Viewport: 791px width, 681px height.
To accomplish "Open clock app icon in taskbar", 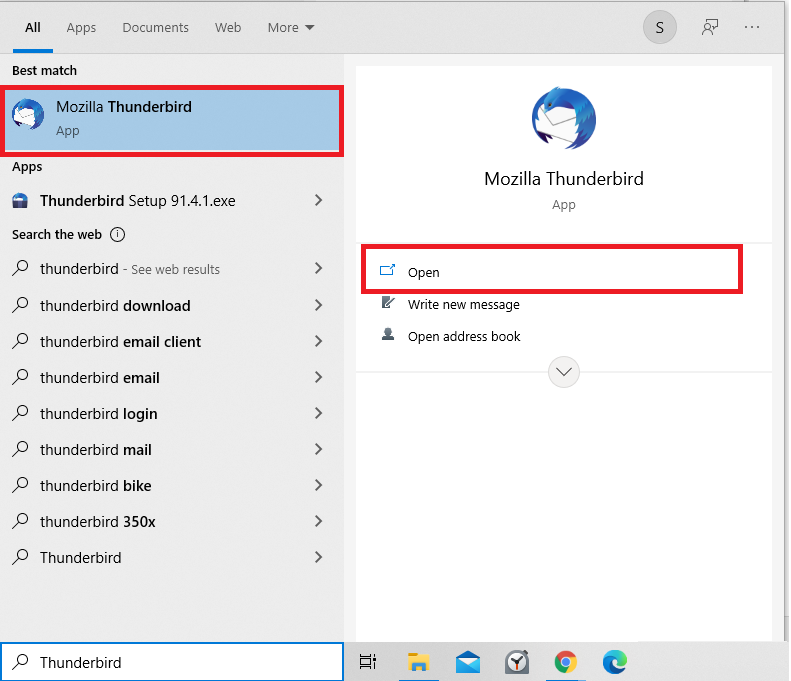I will click(x=517, y=662).
